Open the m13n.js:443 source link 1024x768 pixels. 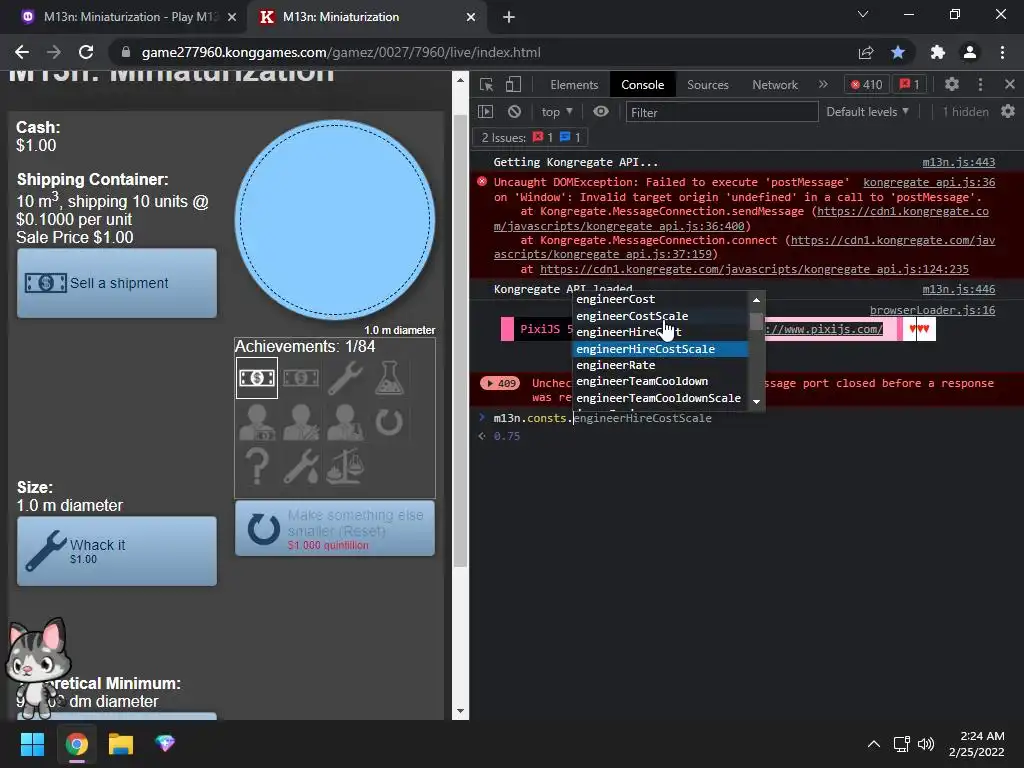pyautogui.click(x=958, y=162)
